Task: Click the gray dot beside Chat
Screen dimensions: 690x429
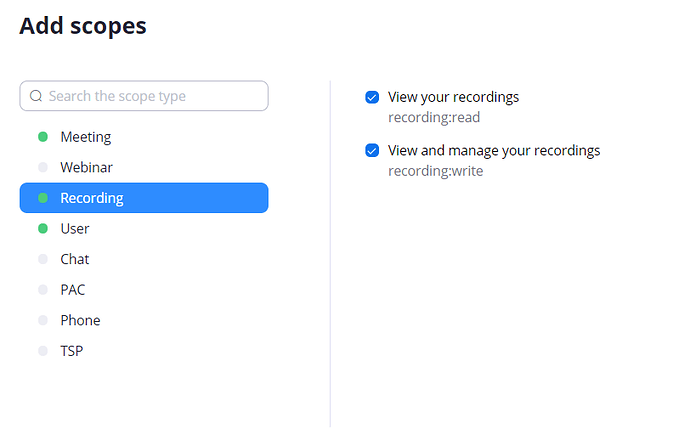Action: [42, 259]
